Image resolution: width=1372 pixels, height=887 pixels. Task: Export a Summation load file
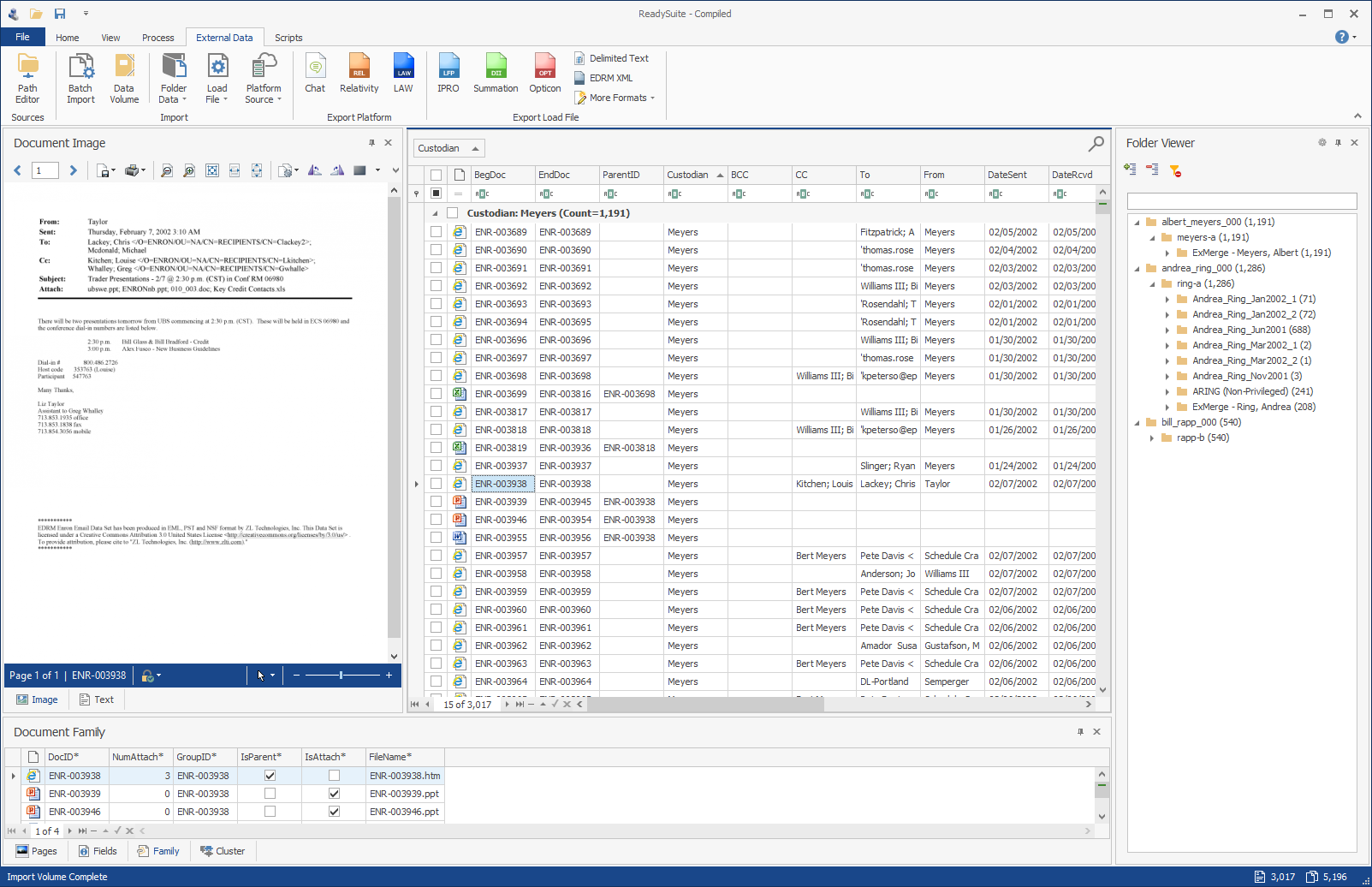(496, 74)
